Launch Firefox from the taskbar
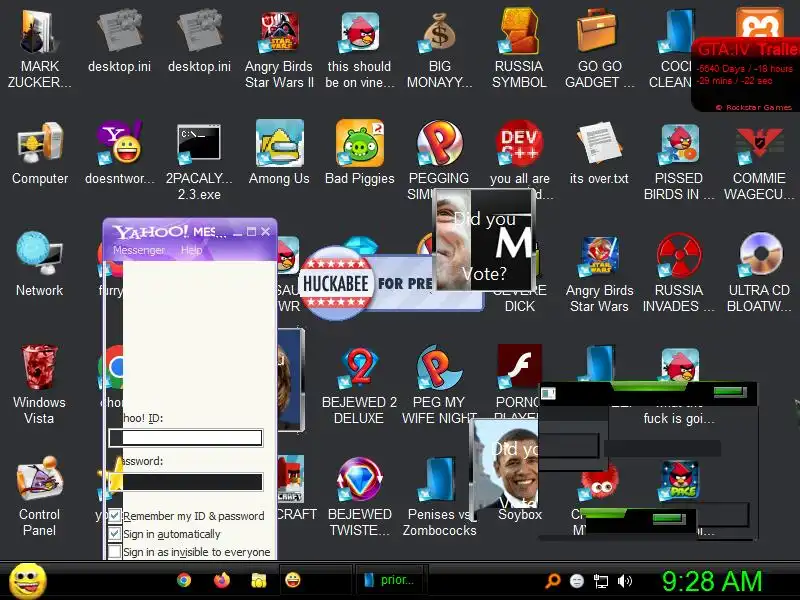The height and width of the screenshot is (600, 800). click(x=222, y=580)
